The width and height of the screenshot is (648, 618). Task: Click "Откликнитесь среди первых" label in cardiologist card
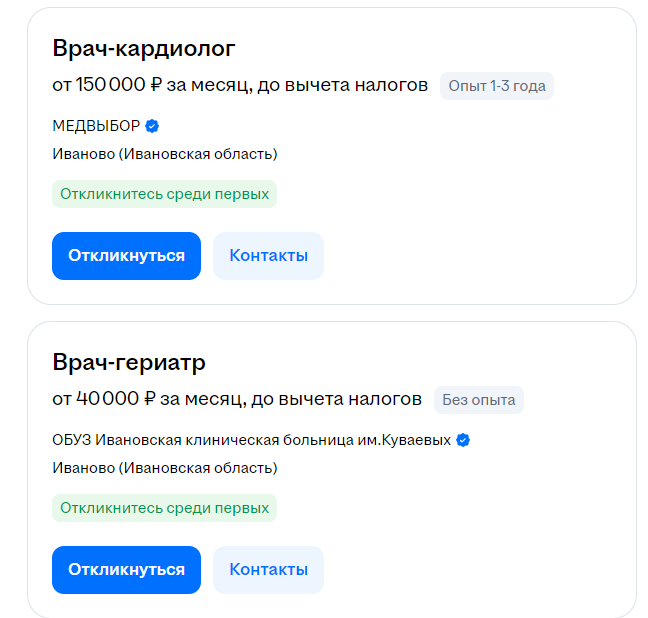point(164,194)
